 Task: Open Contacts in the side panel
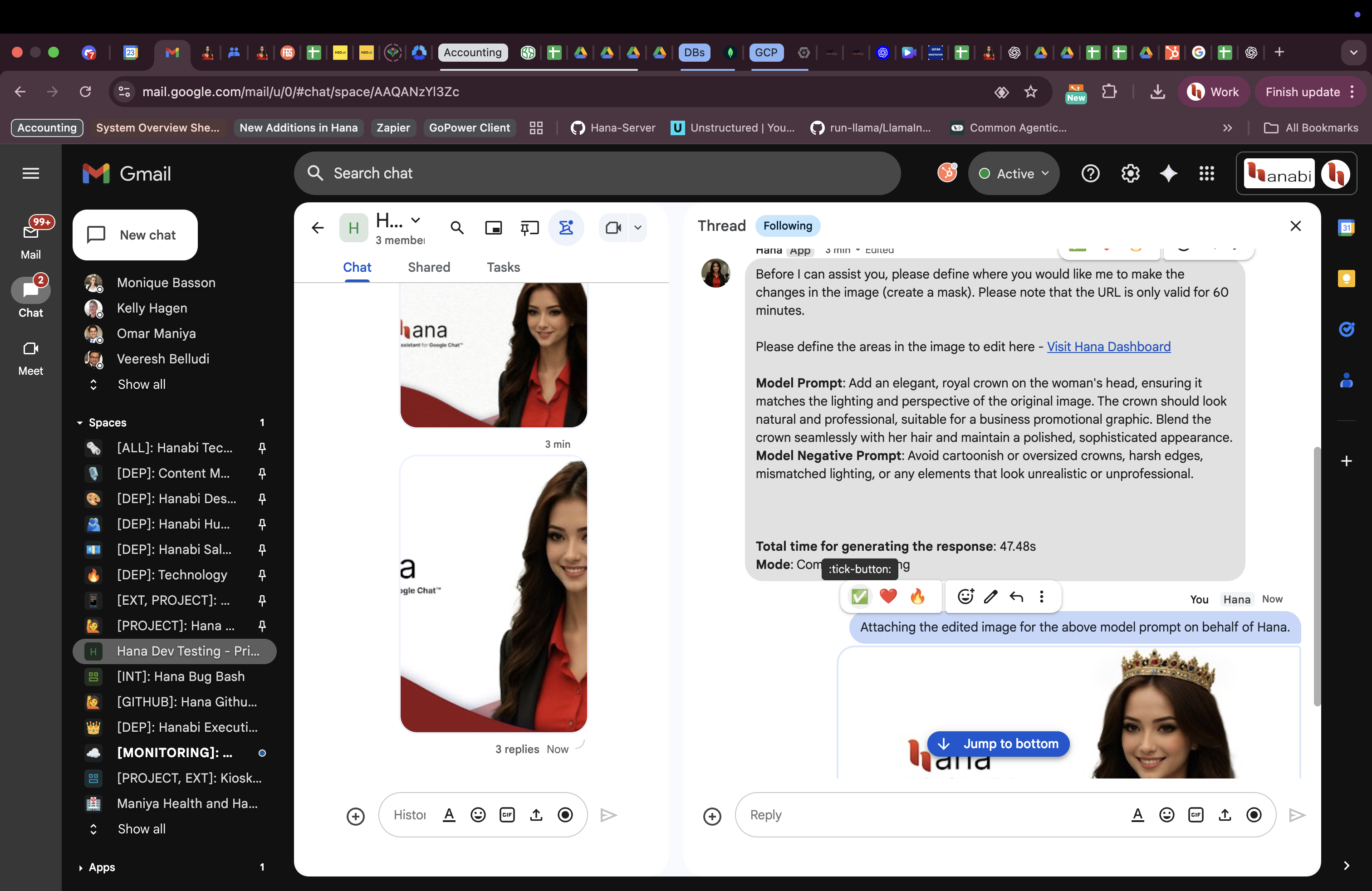[x=1347, y=380]
